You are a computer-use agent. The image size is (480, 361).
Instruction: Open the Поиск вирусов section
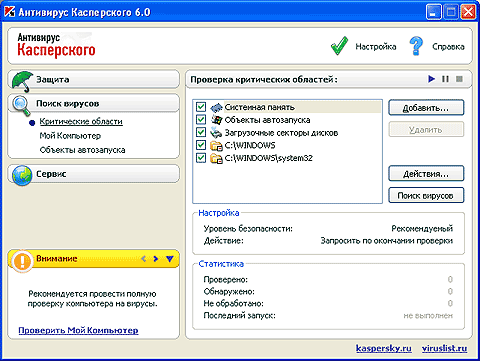click(94, 103)
